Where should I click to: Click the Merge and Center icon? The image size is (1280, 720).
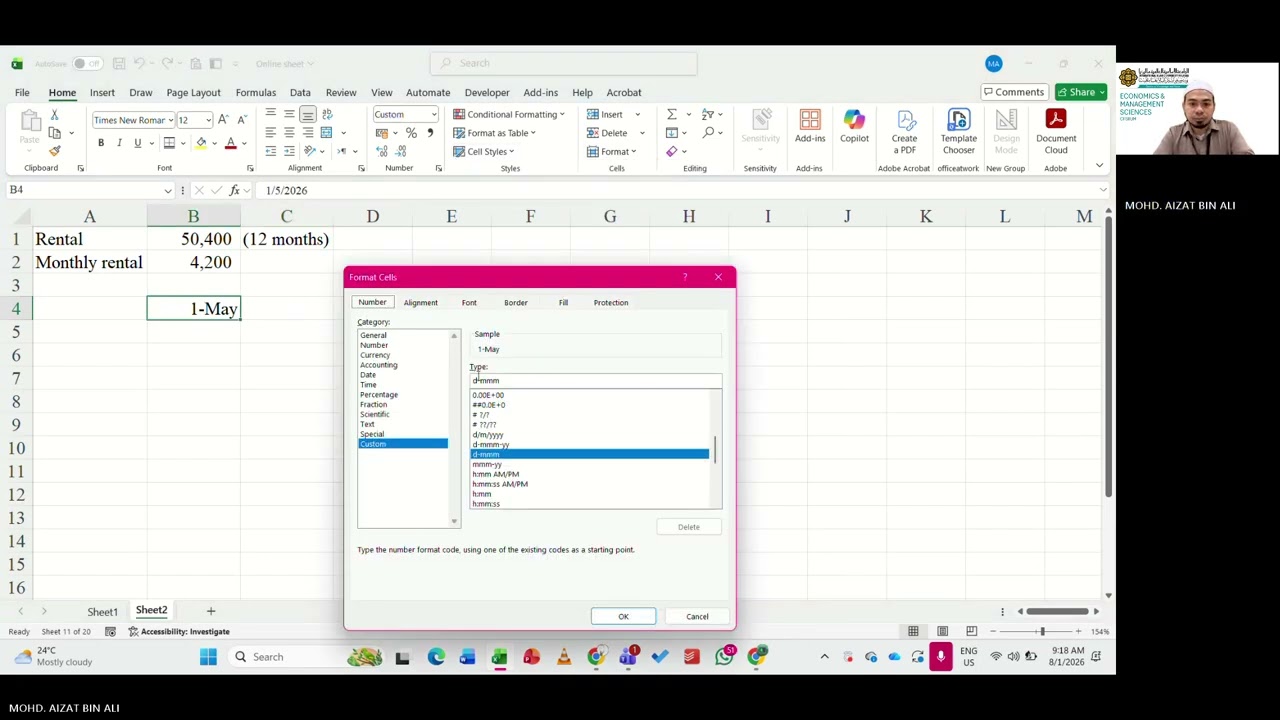(327, 133)
